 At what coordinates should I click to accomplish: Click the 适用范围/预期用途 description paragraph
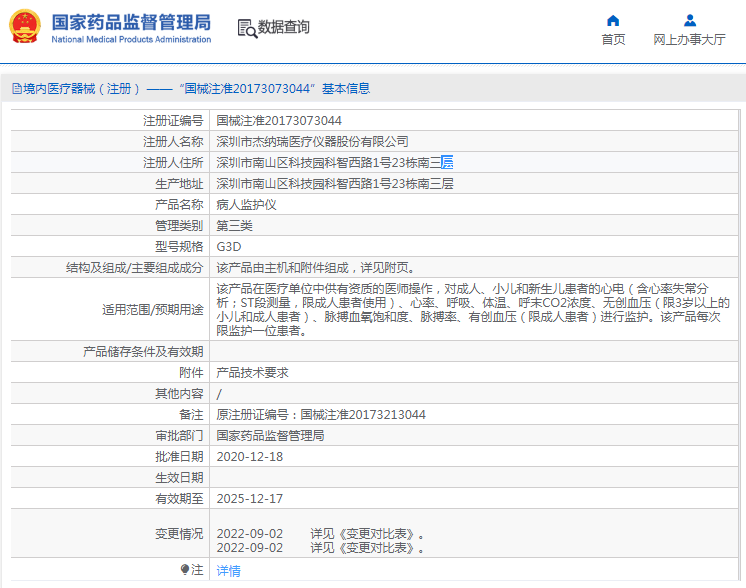tap(473, 309)
